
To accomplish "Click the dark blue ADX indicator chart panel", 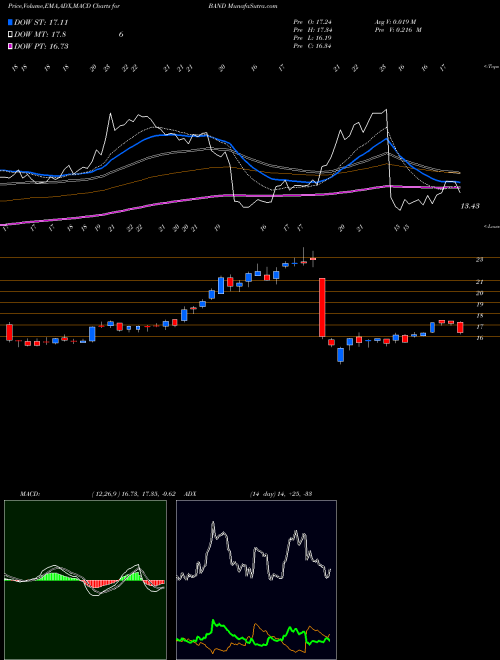I will pos(256,580).
